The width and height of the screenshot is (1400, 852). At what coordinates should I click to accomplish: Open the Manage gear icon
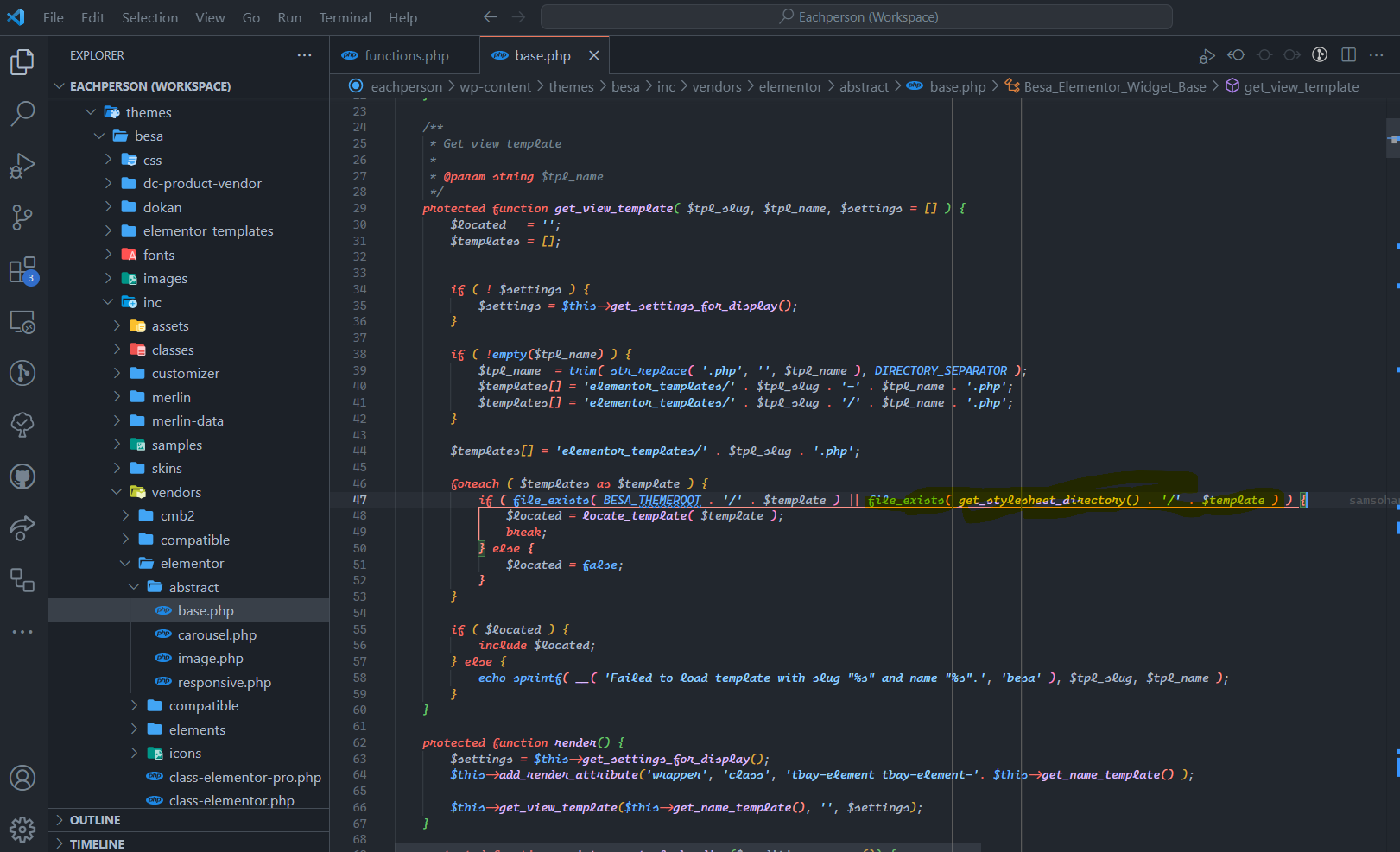tap(22, 830)
